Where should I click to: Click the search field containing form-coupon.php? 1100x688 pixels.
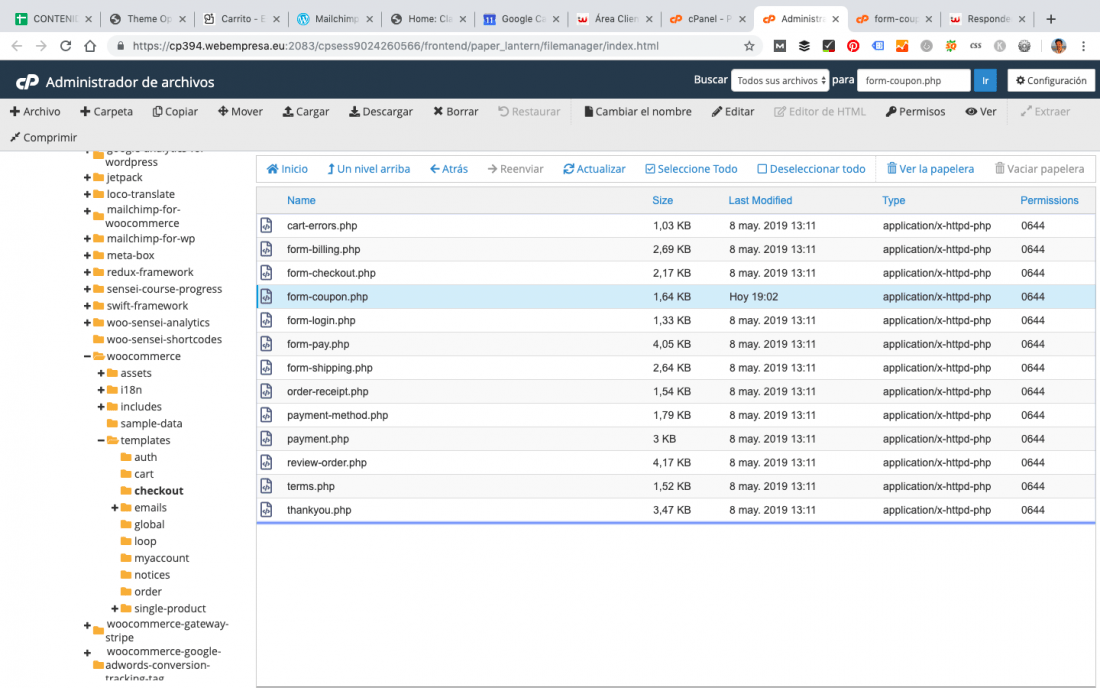click(x=913, y=81)
